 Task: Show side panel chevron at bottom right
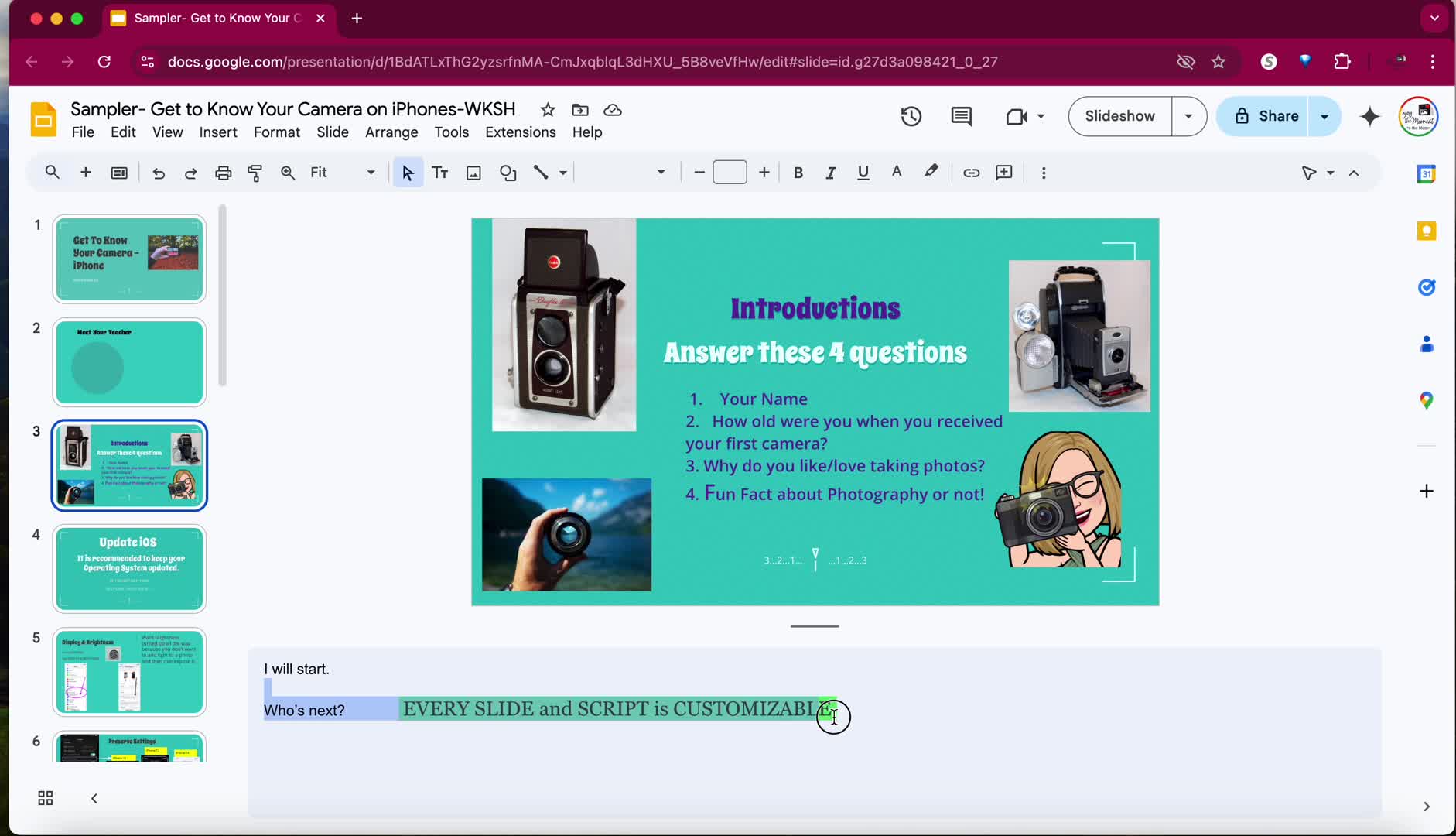1427,807
